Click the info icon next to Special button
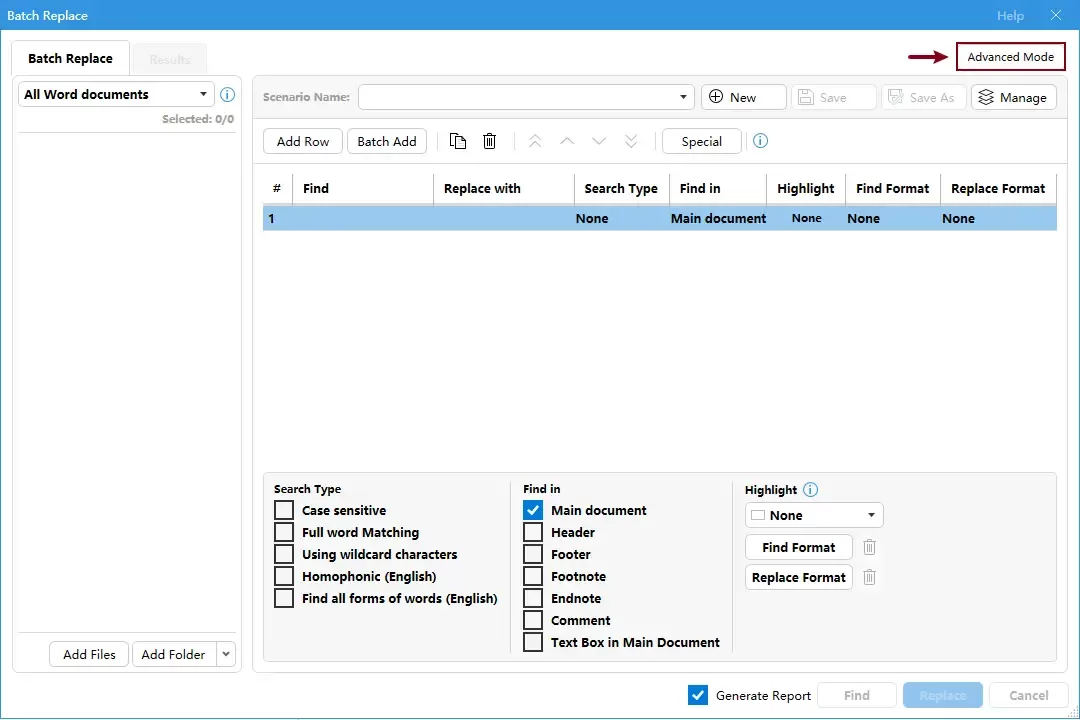Image resolution: width=1080 pixels, height=720 pixels. click(760, 141)
